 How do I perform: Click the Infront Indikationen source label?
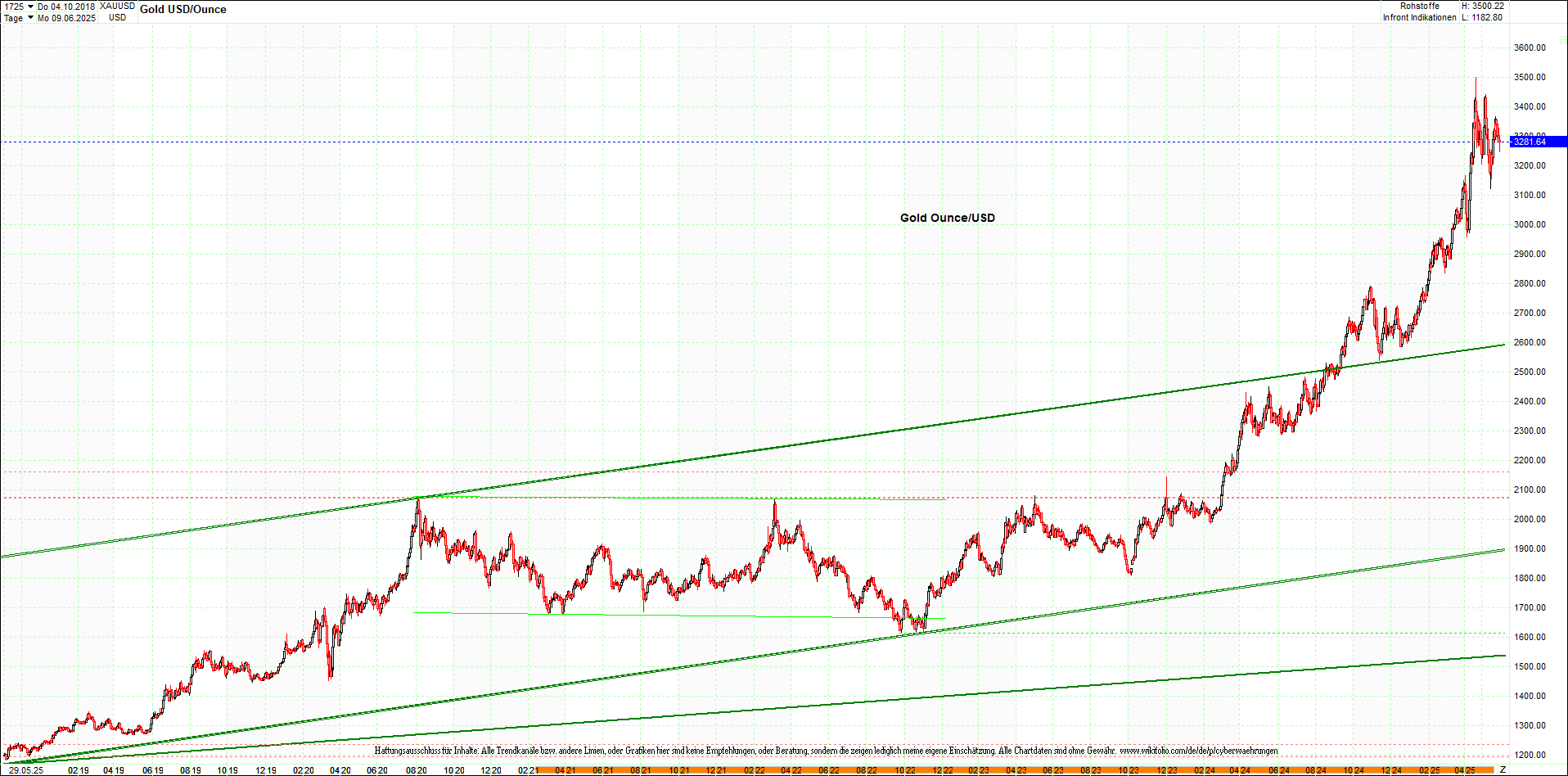click(x=1419, y=18)
